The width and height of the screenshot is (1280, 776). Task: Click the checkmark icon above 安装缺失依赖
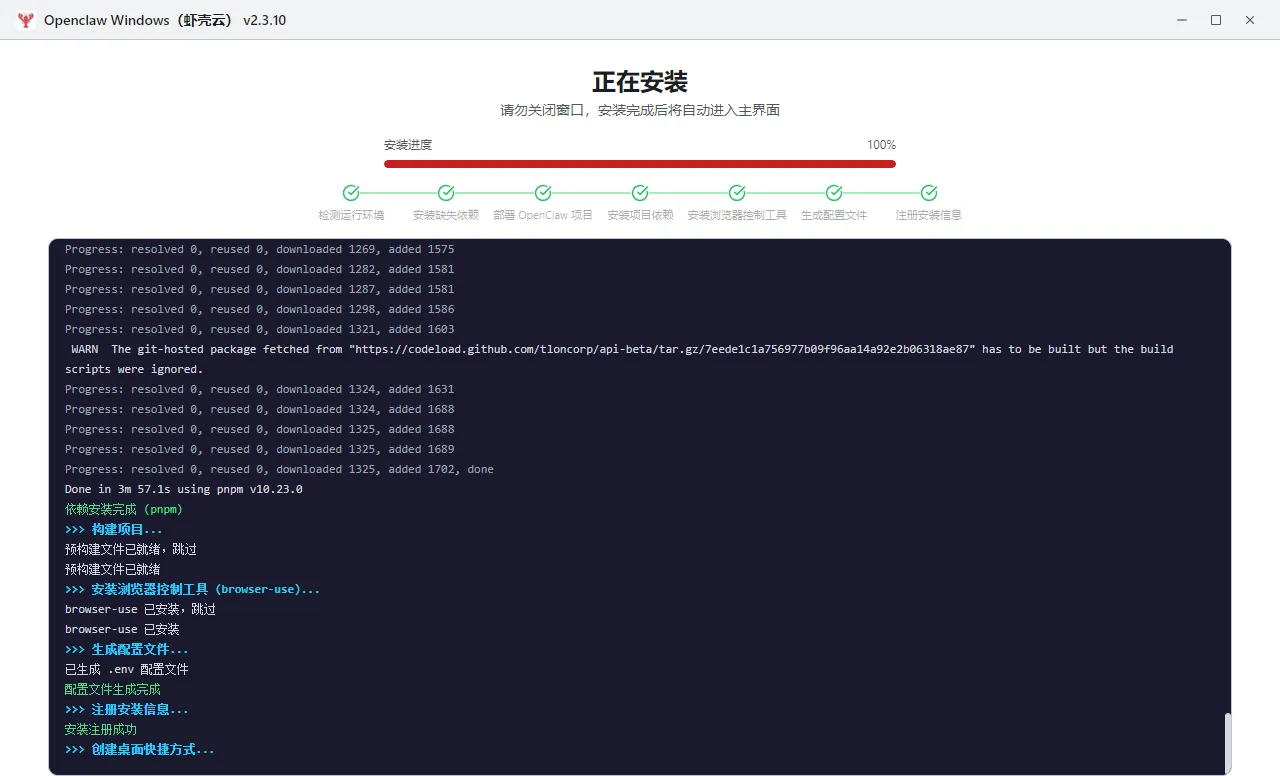point(446,193)
